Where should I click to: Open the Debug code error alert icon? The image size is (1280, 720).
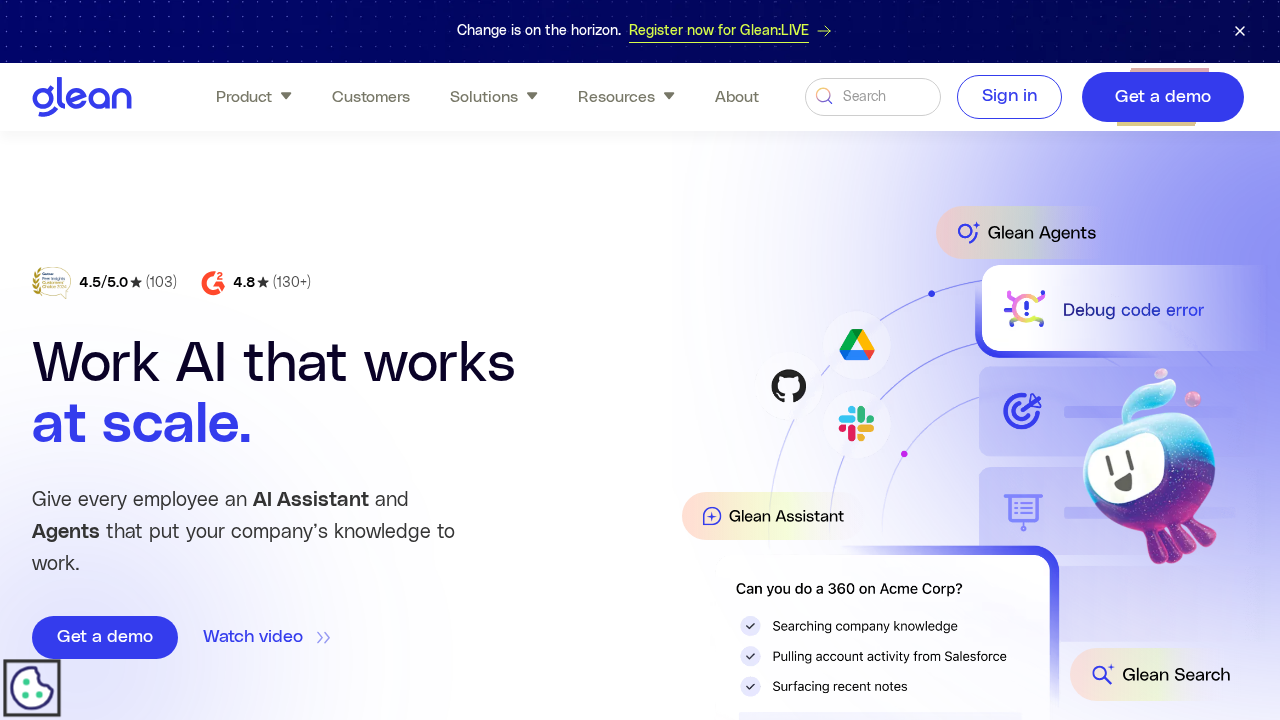tap(1025, 309)
